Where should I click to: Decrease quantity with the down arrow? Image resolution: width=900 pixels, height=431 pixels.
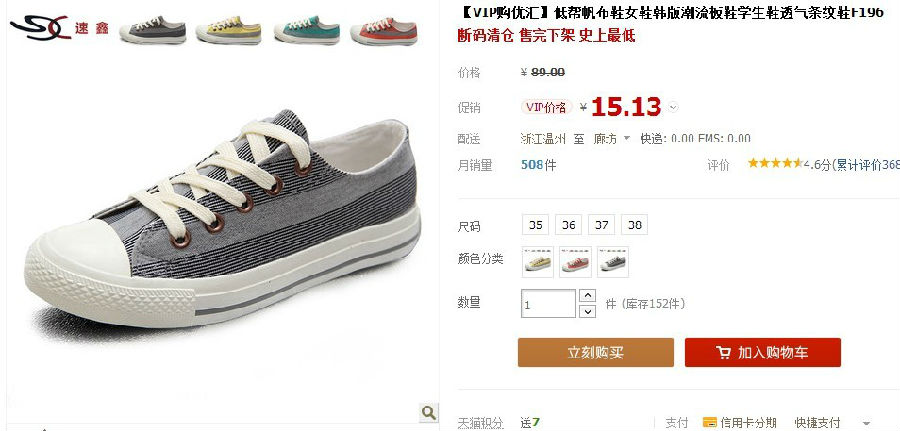pos(587,312)
